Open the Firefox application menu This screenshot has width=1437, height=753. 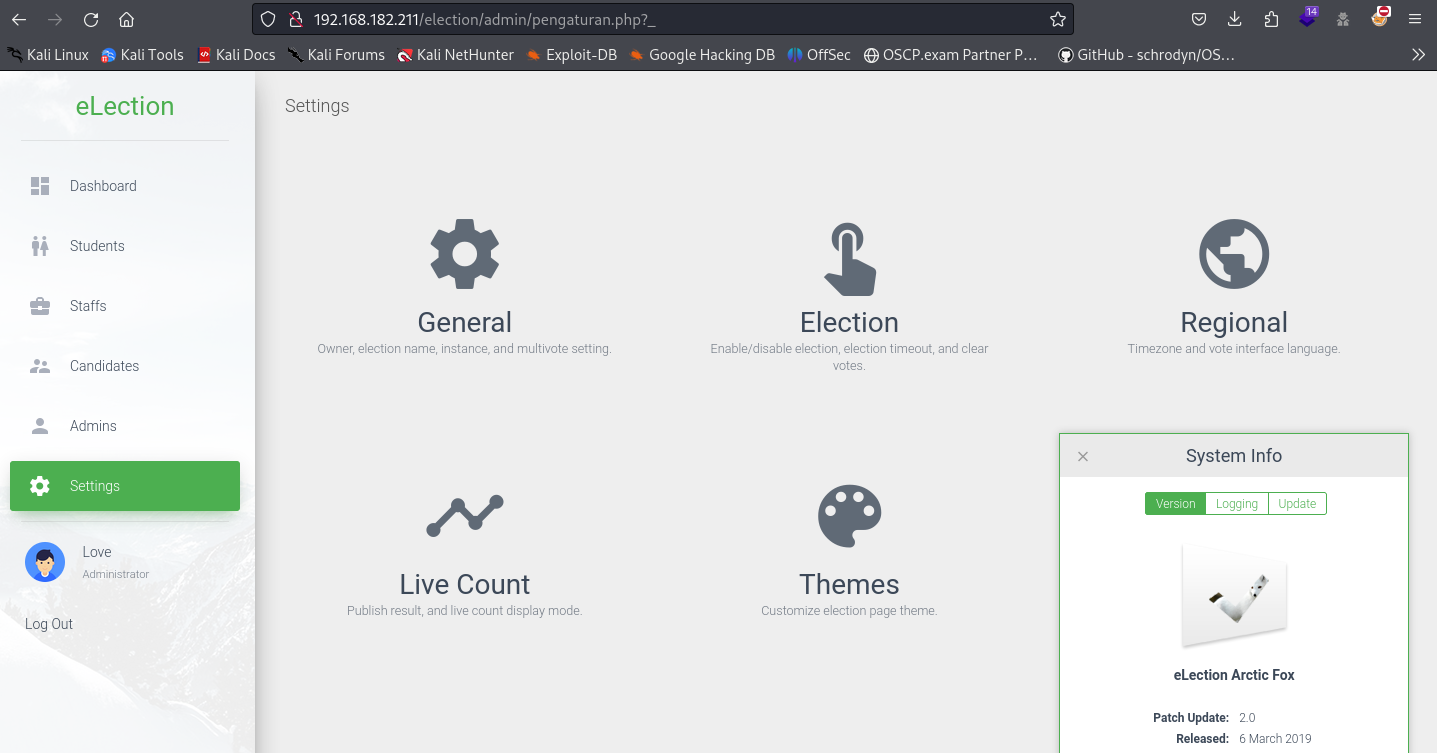pos(1414,19)
